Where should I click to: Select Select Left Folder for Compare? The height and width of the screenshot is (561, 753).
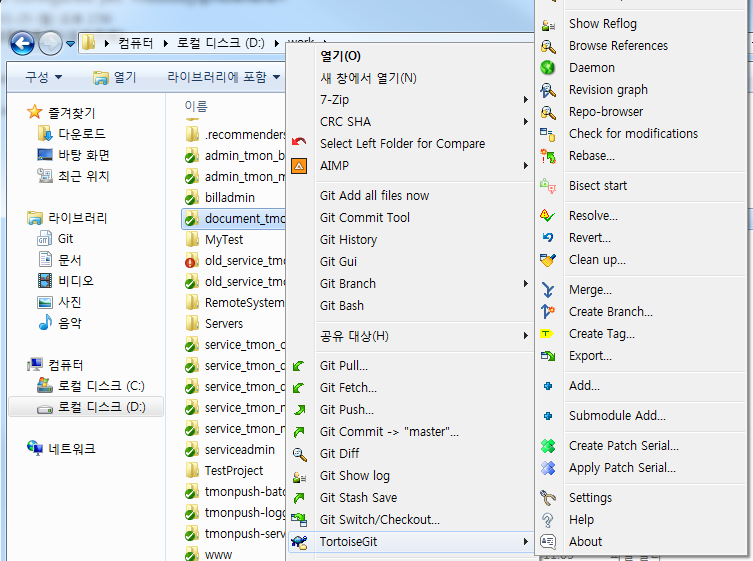[402, 144]
